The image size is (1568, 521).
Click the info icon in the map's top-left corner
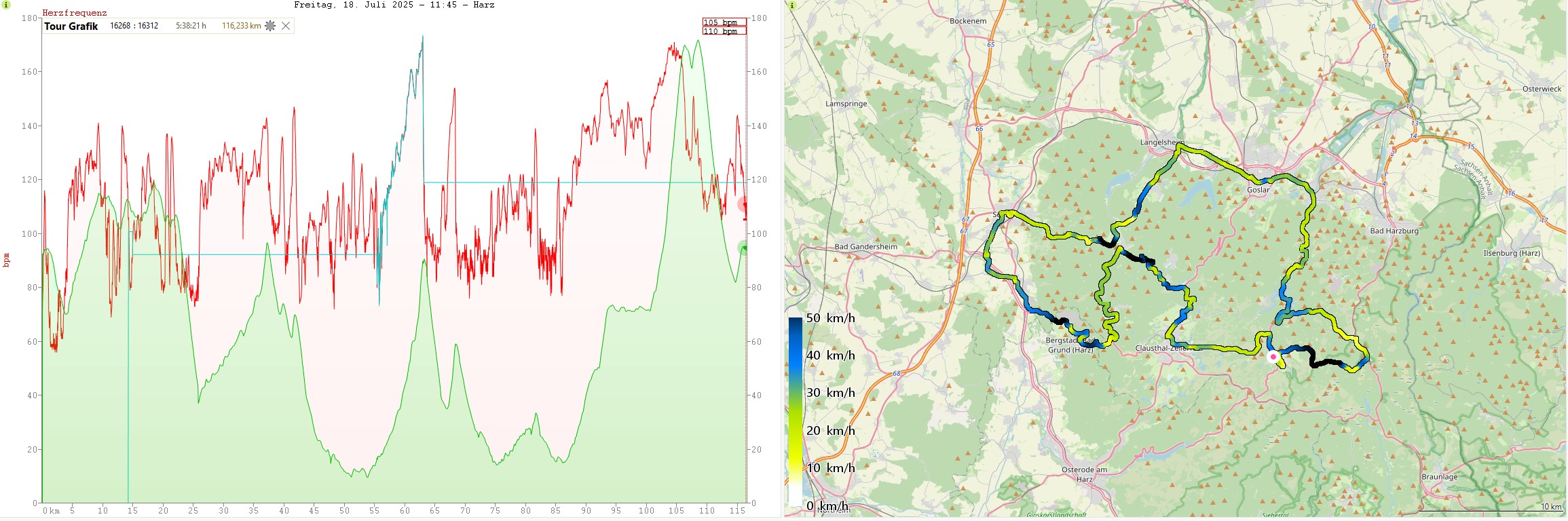[791, 5]
